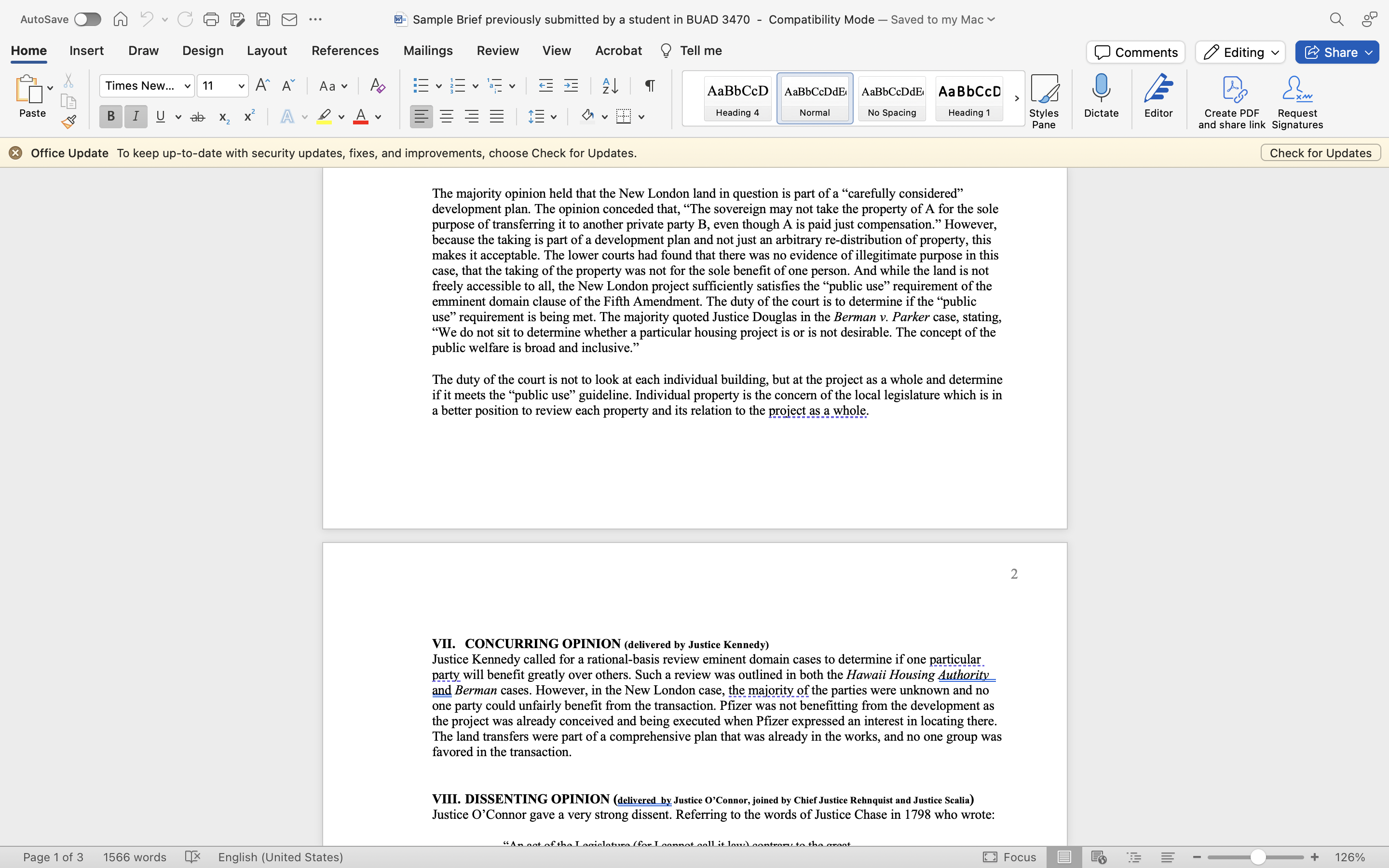Image resolution: width=1389 pixels, height=868 pixels.
Task: Toggle paragraph marks visibility
Action: (649, 85)
